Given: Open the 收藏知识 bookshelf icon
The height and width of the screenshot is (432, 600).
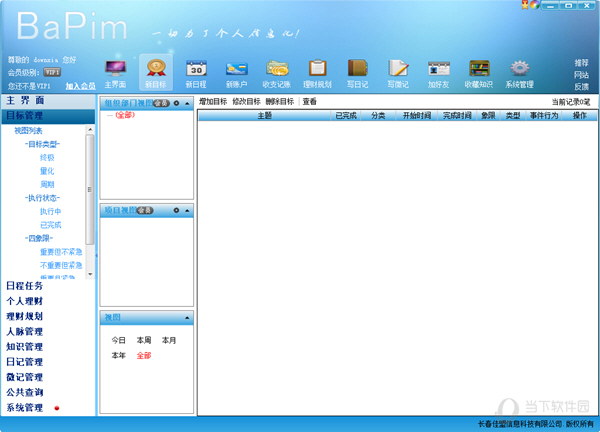Looking at the screenshot, I should pyautogui.click(x=479, y=69).
